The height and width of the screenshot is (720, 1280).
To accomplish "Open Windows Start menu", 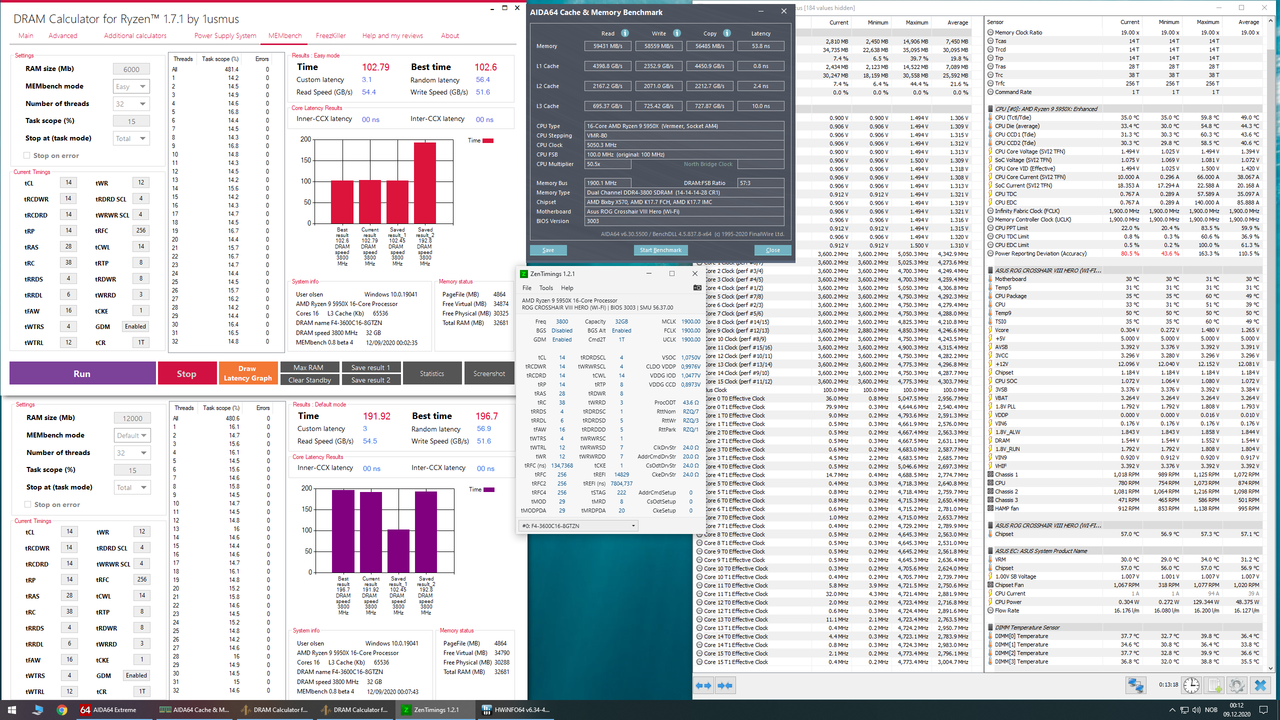I will click(x=11, y=709).
